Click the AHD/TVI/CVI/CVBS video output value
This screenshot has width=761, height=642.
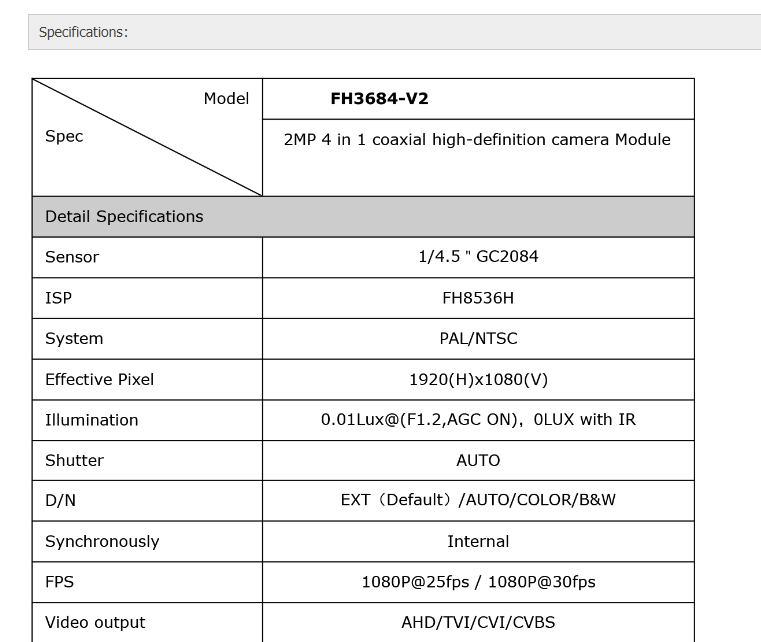click(x=478, y=623)
